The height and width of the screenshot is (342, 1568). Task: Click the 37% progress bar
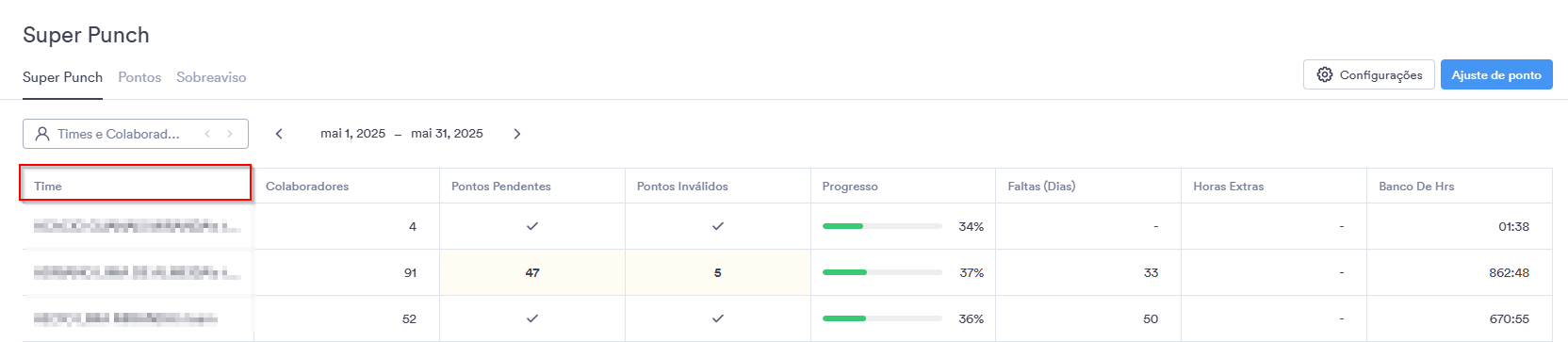click(x=882, y=272)
